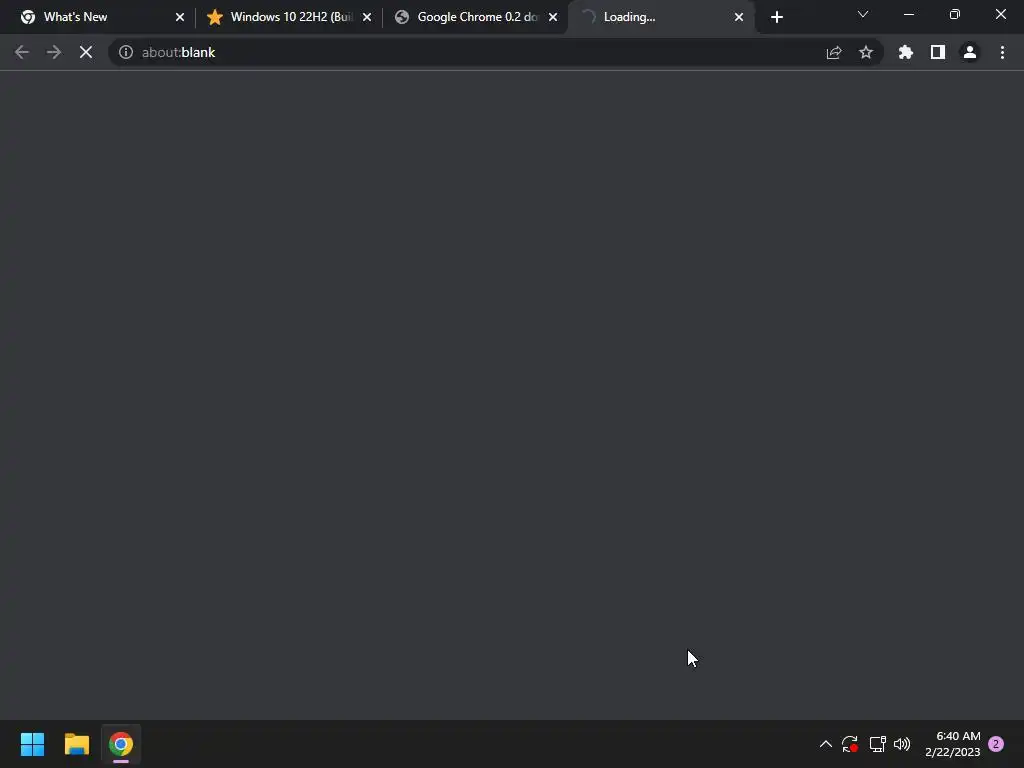This screenshot has width=1024, height=768.
Task: View site information icon in address bar
Action: pos(125,52)
